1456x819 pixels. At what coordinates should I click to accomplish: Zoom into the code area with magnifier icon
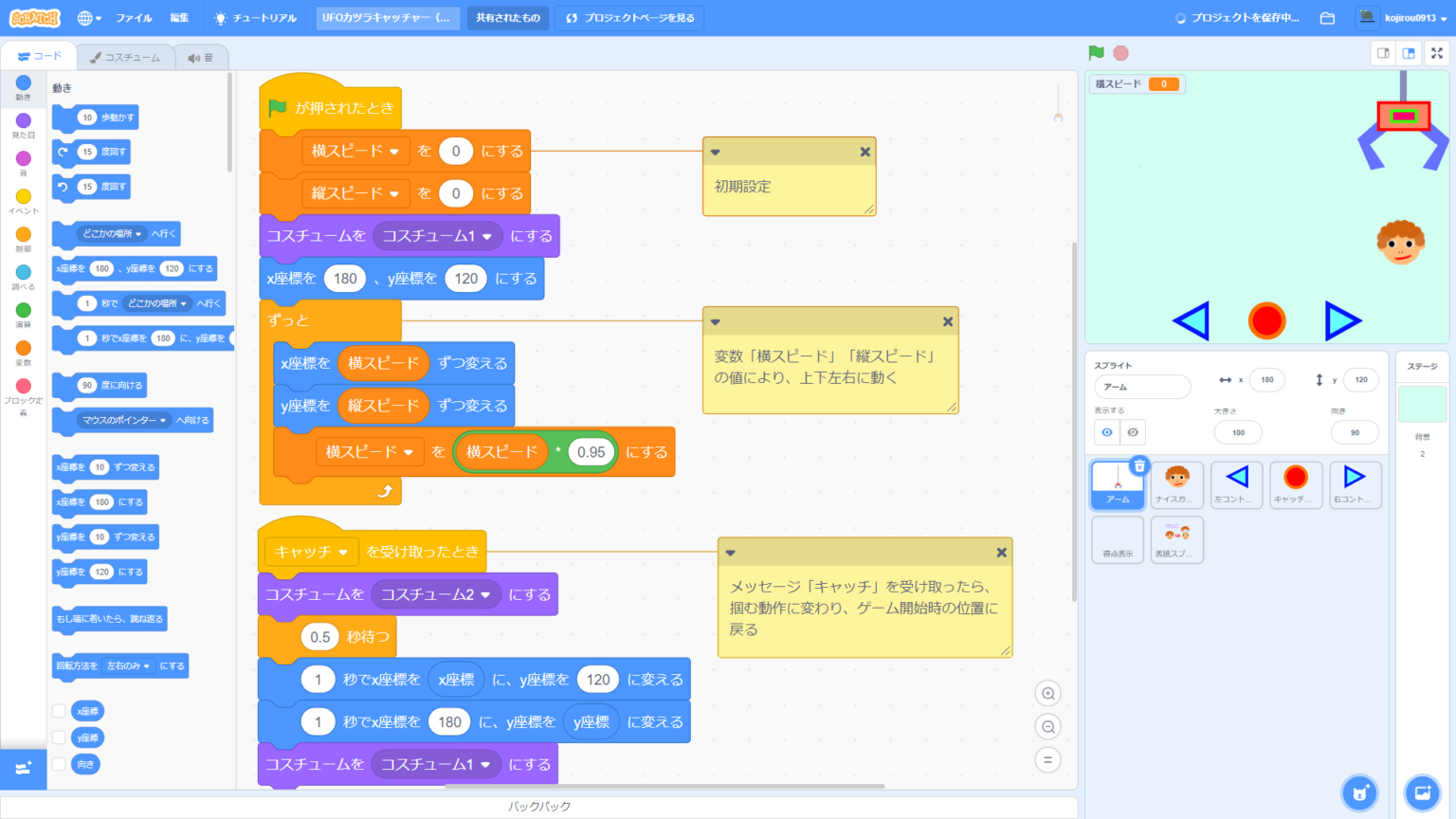point(1047,693)
